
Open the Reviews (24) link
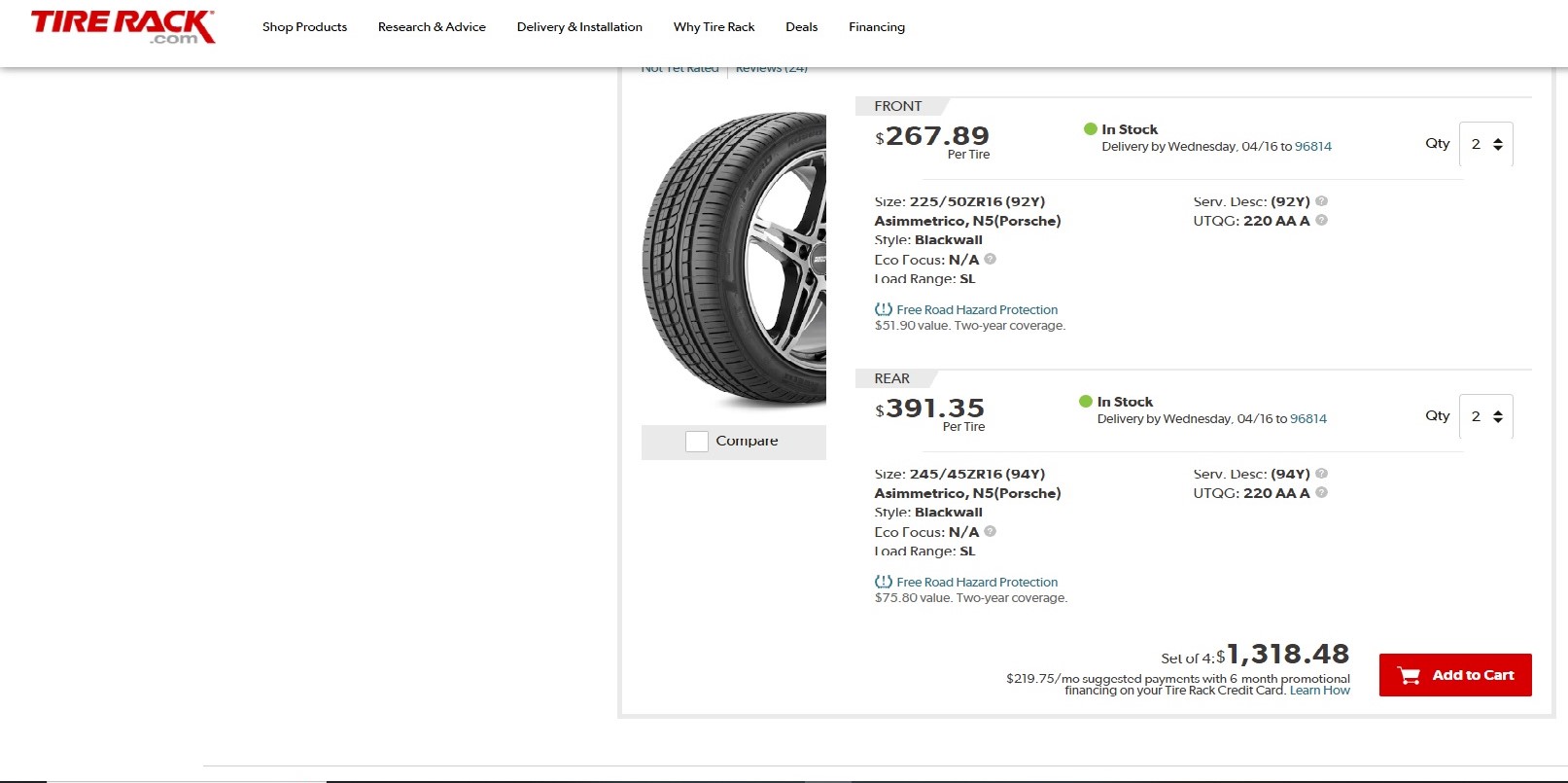[772, 70]
